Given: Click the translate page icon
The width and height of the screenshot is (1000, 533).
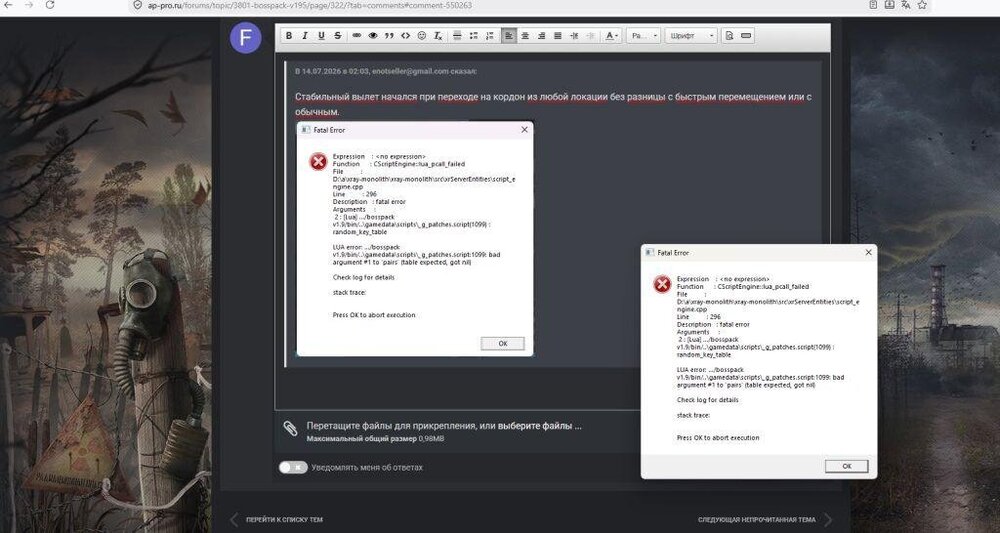Looking at the screenshot, I should pos(906,4).
